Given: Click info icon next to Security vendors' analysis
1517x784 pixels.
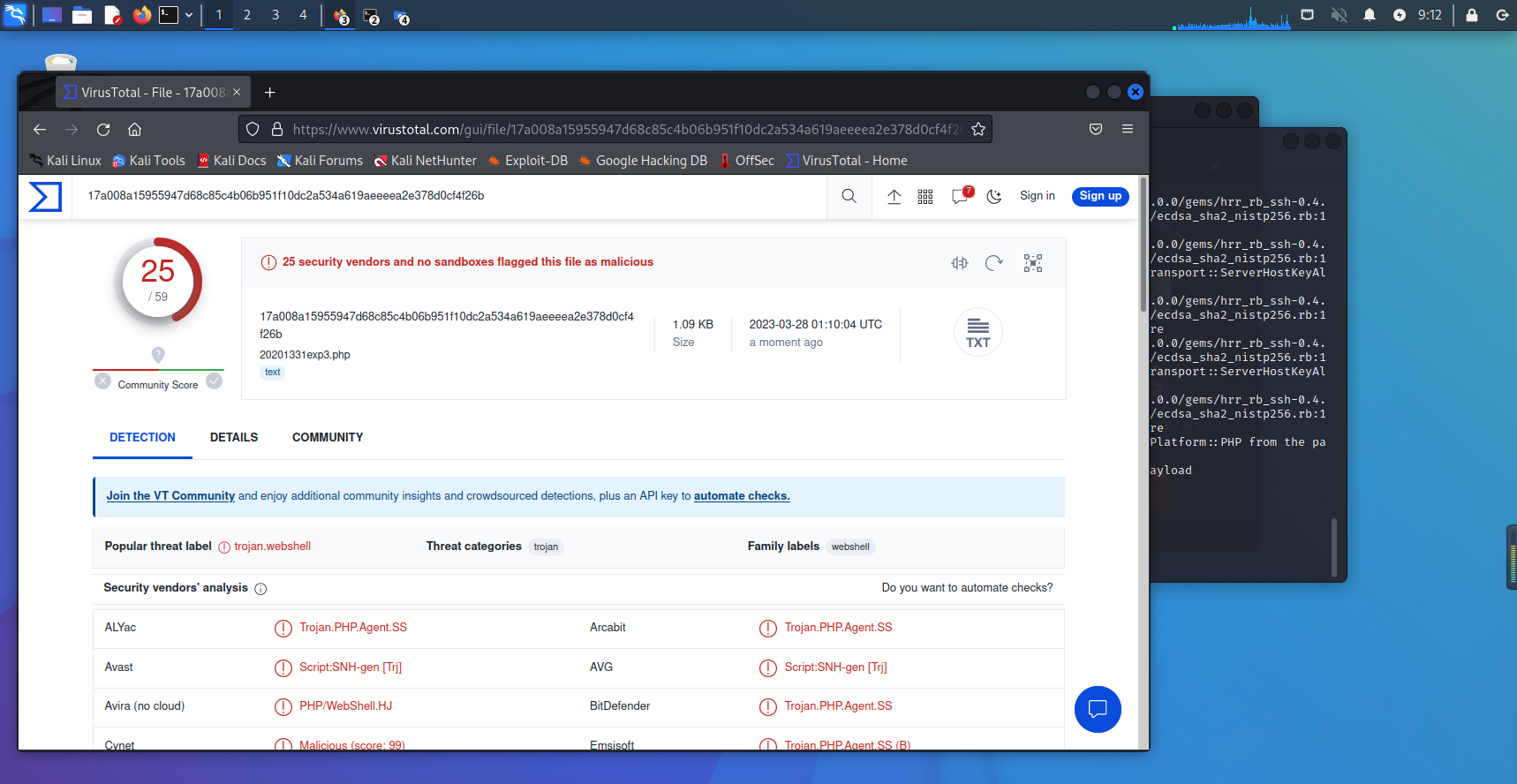Looking at the screenshot, I should (260, 589).
